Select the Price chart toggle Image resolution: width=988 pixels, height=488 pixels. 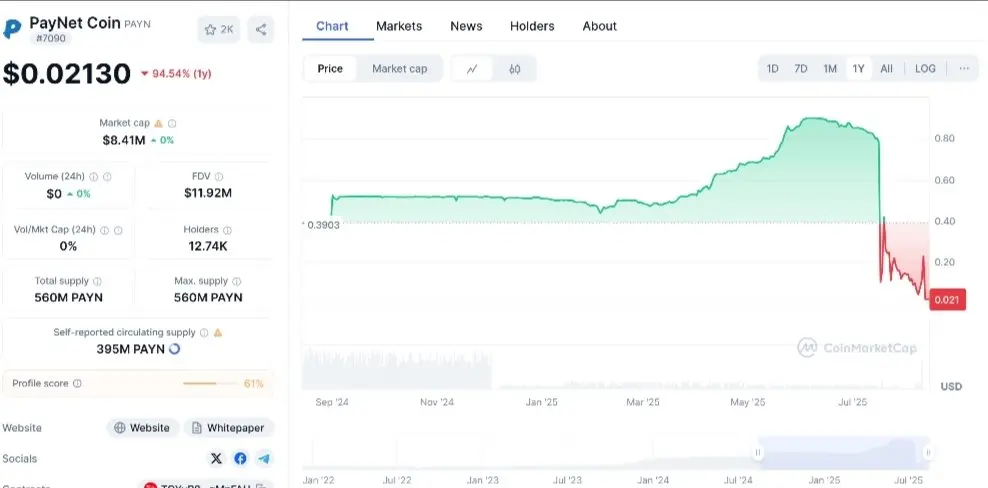point(330,69)
